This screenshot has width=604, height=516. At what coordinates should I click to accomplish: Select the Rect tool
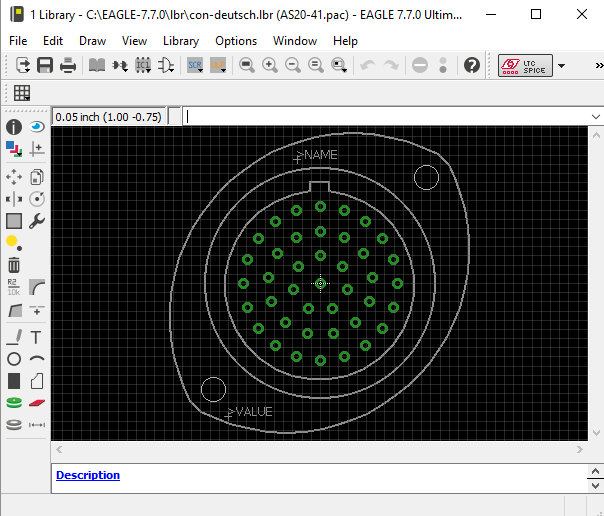(x=14, y=381)
